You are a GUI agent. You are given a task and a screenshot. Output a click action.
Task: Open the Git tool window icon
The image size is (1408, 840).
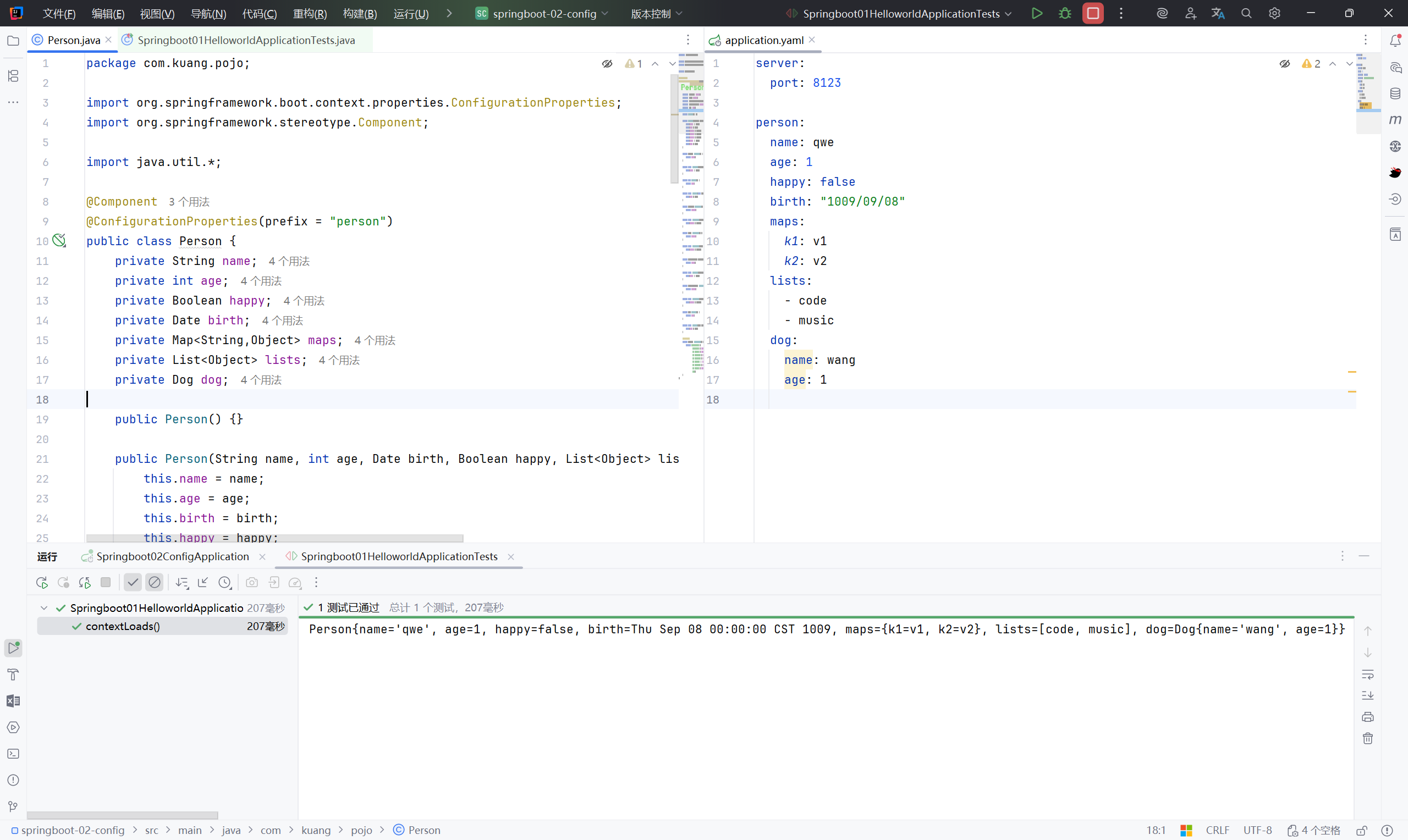click(13, 806)
